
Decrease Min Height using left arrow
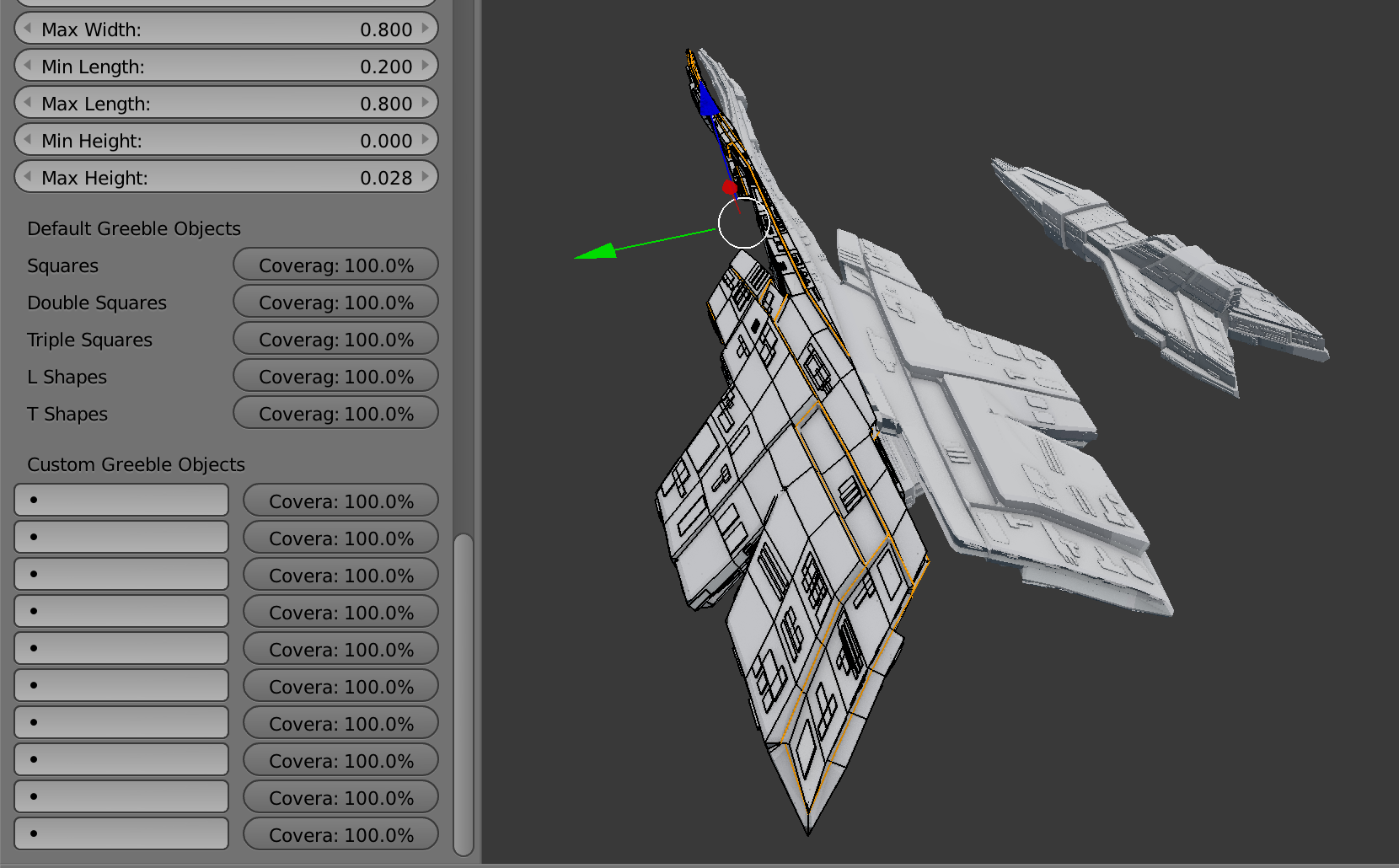(27, 140)
